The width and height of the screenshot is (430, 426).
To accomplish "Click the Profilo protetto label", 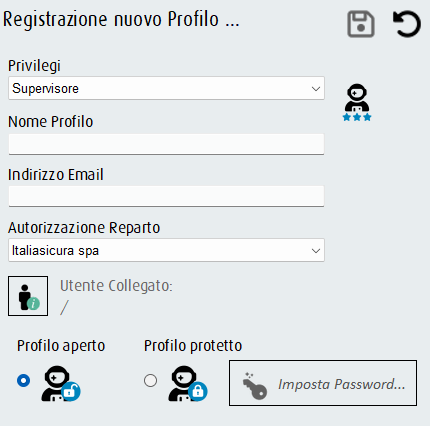I will pyautogui.click(x=193, y=346).
